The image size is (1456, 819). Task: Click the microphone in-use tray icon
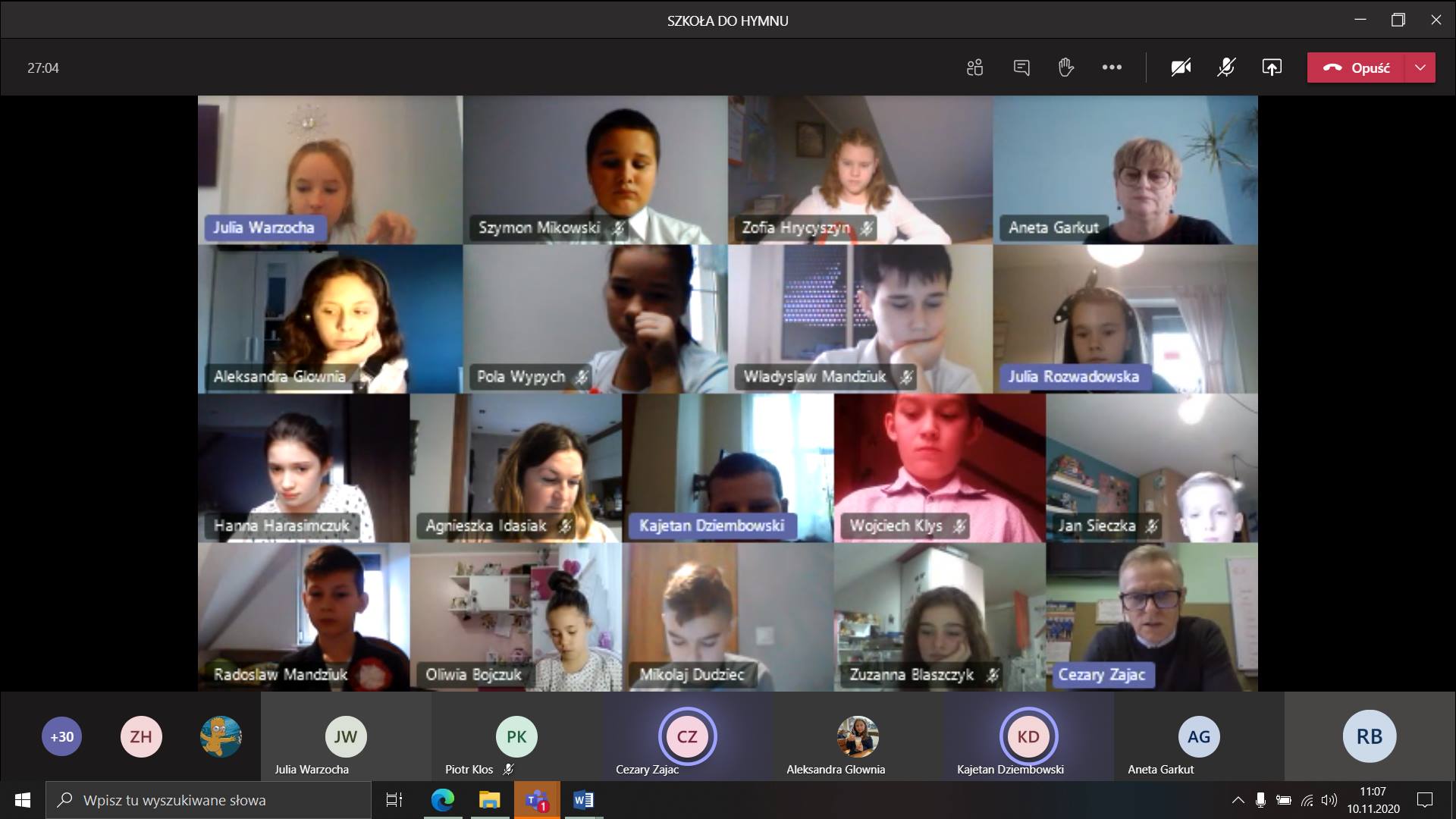coord(1260,800)
